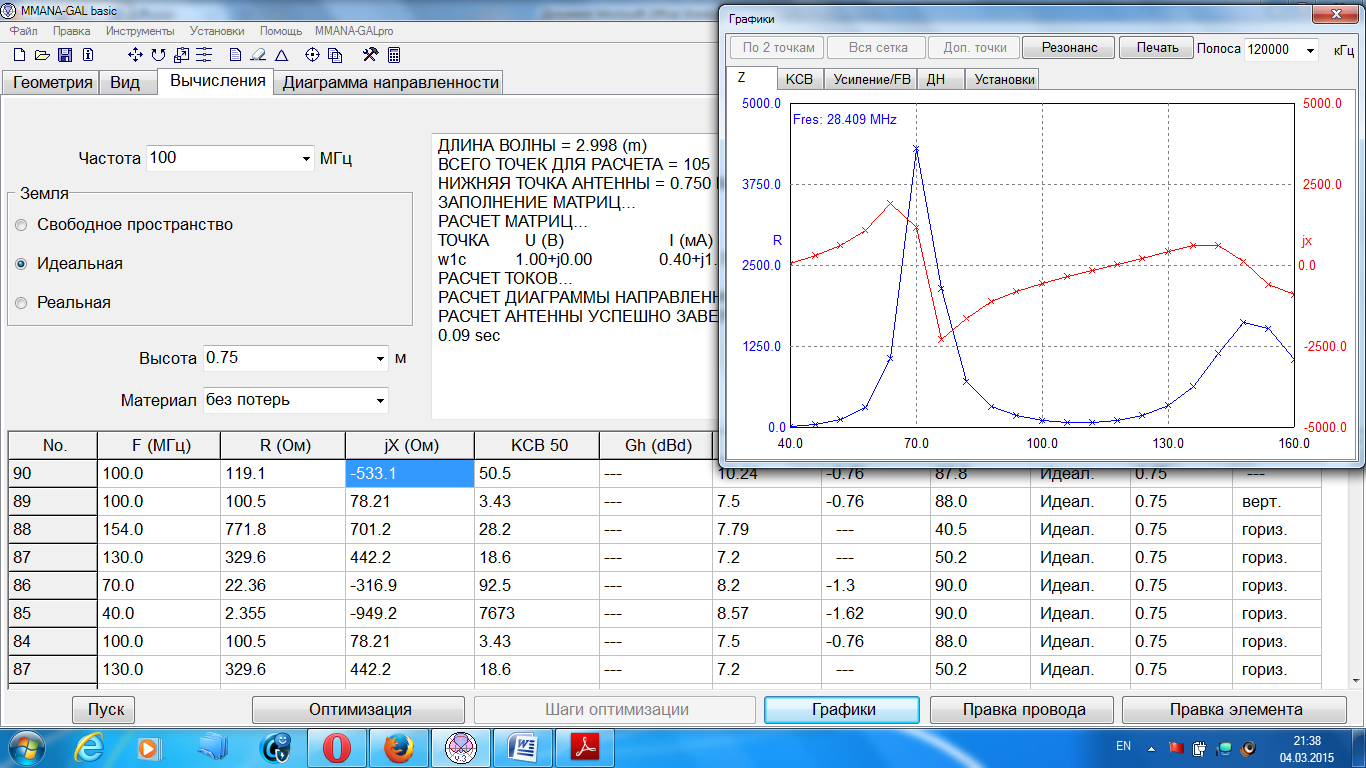Click the Save floppy disk icon

[x=65, y=55]
